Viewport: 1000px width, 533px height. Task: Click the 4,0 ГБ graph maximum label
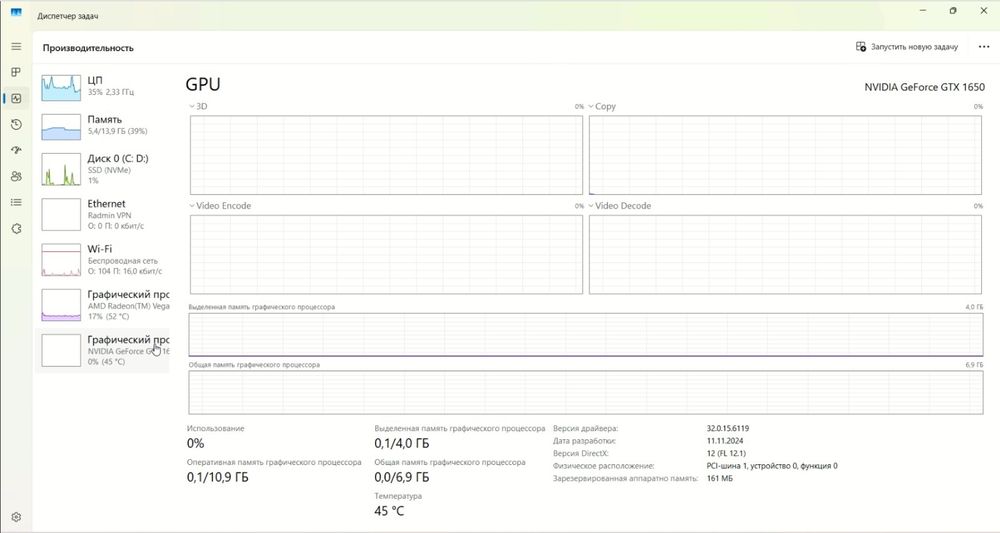coord(974,307)
